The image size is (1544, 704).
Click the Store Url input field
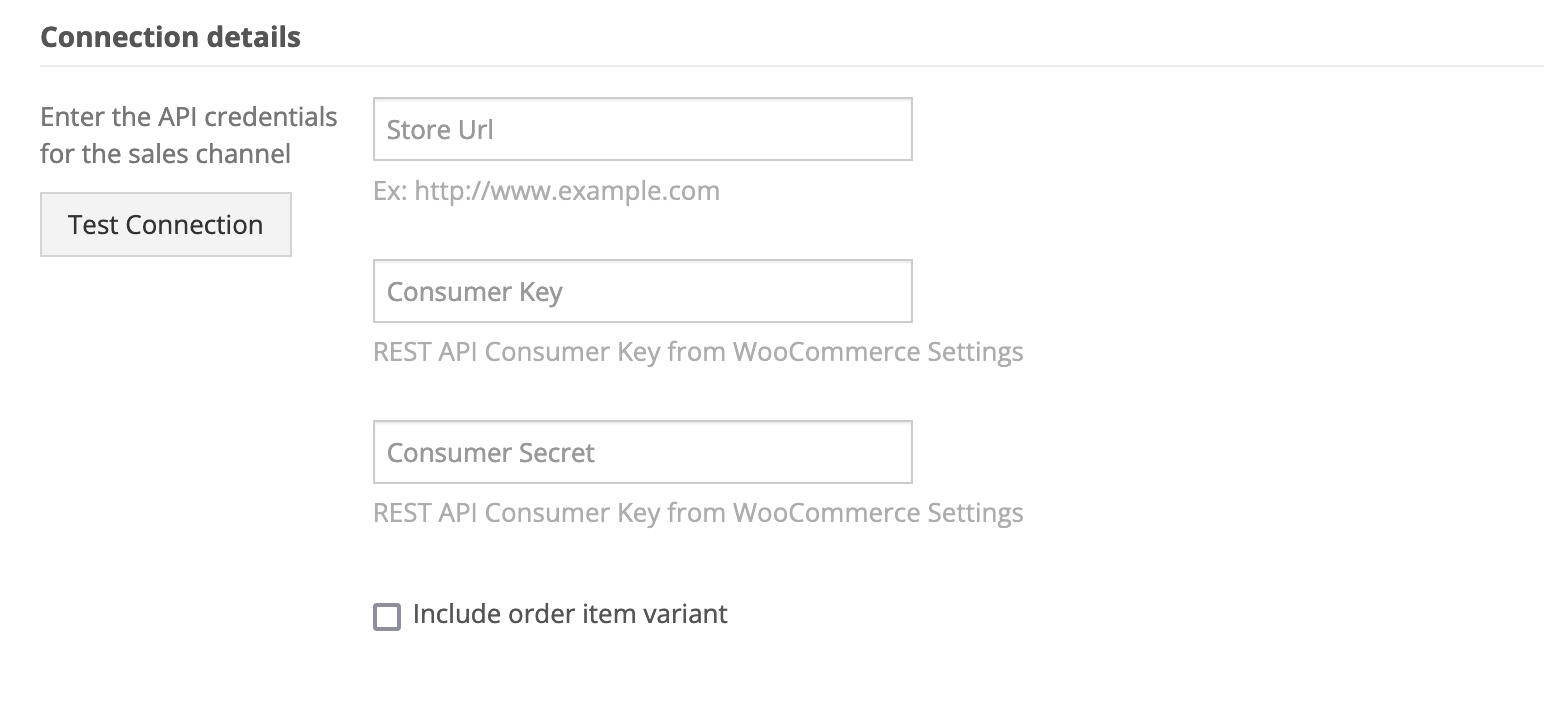tap(642, 129)
